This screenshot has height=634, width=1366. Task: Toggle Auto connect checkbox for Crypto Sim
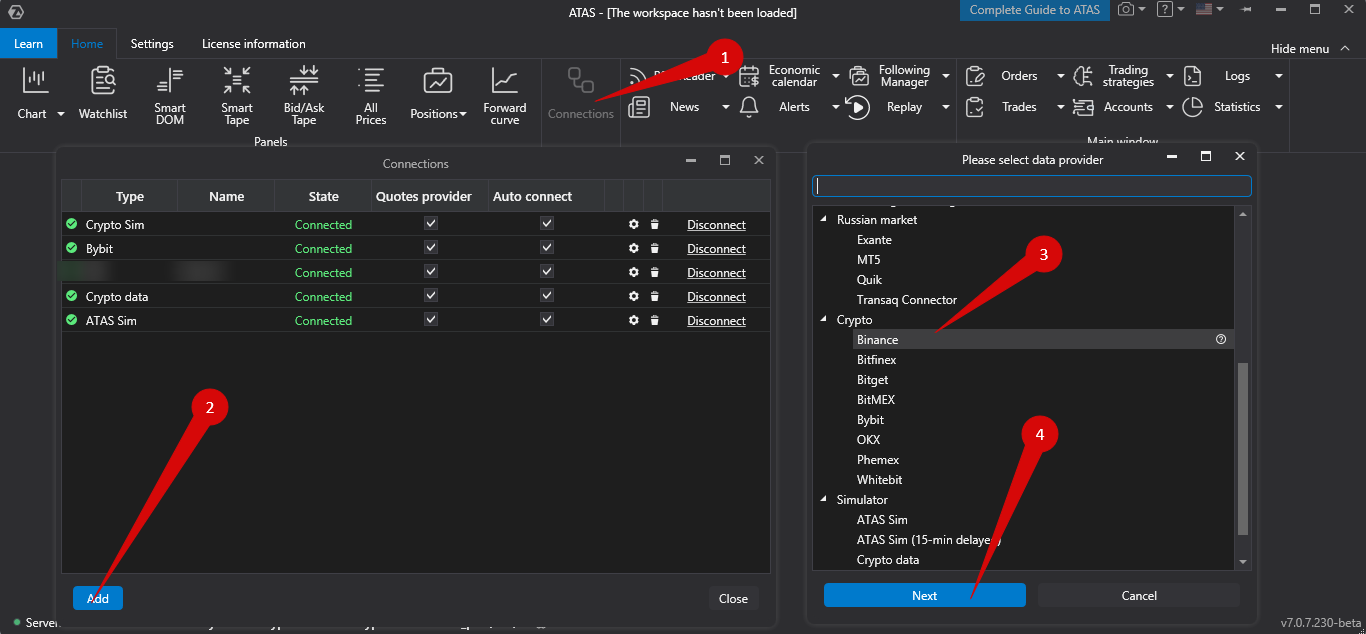(x=547, y=224)
